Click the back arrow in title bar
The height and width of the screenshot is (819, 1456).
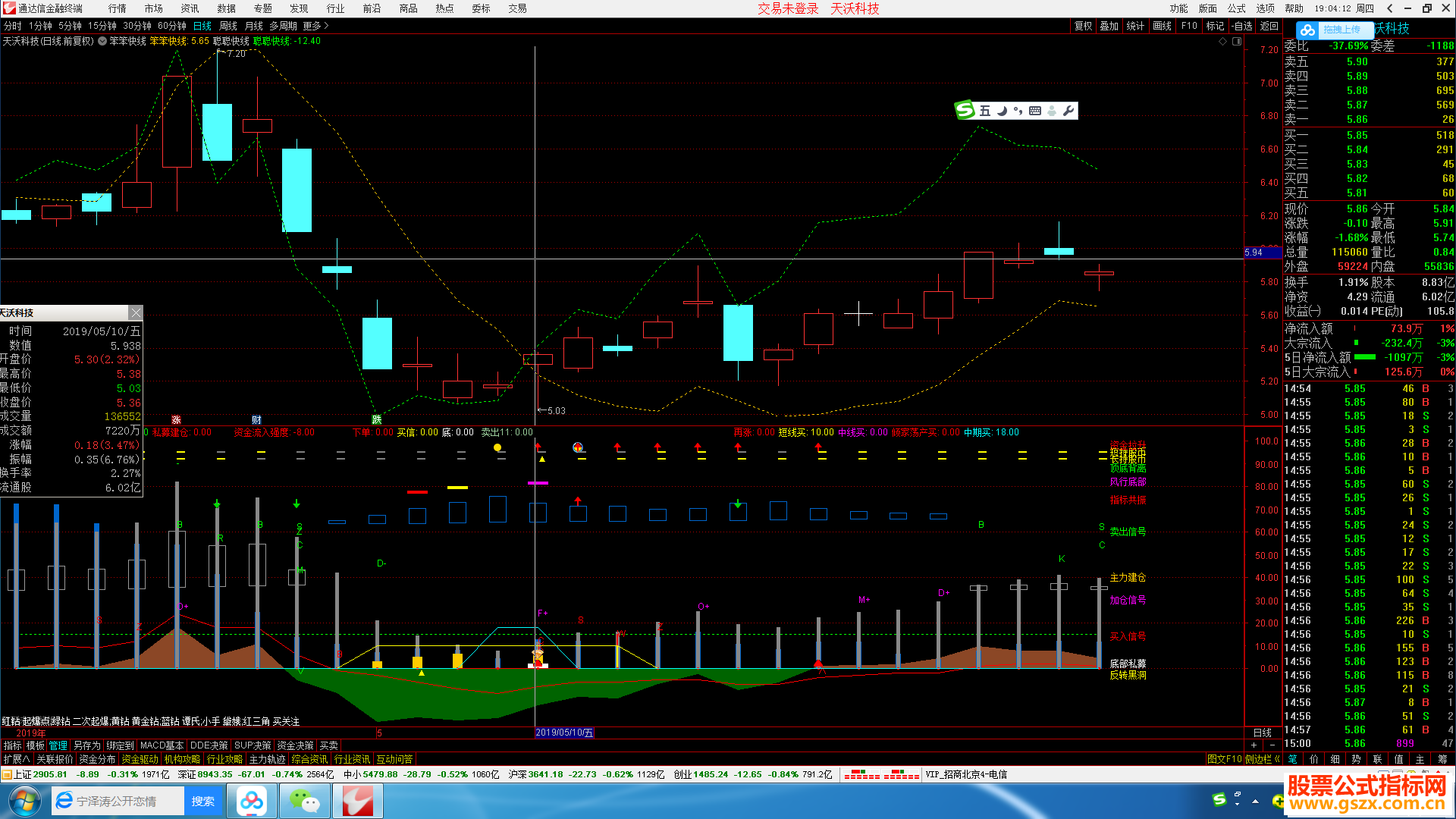tap(1389, 8)
